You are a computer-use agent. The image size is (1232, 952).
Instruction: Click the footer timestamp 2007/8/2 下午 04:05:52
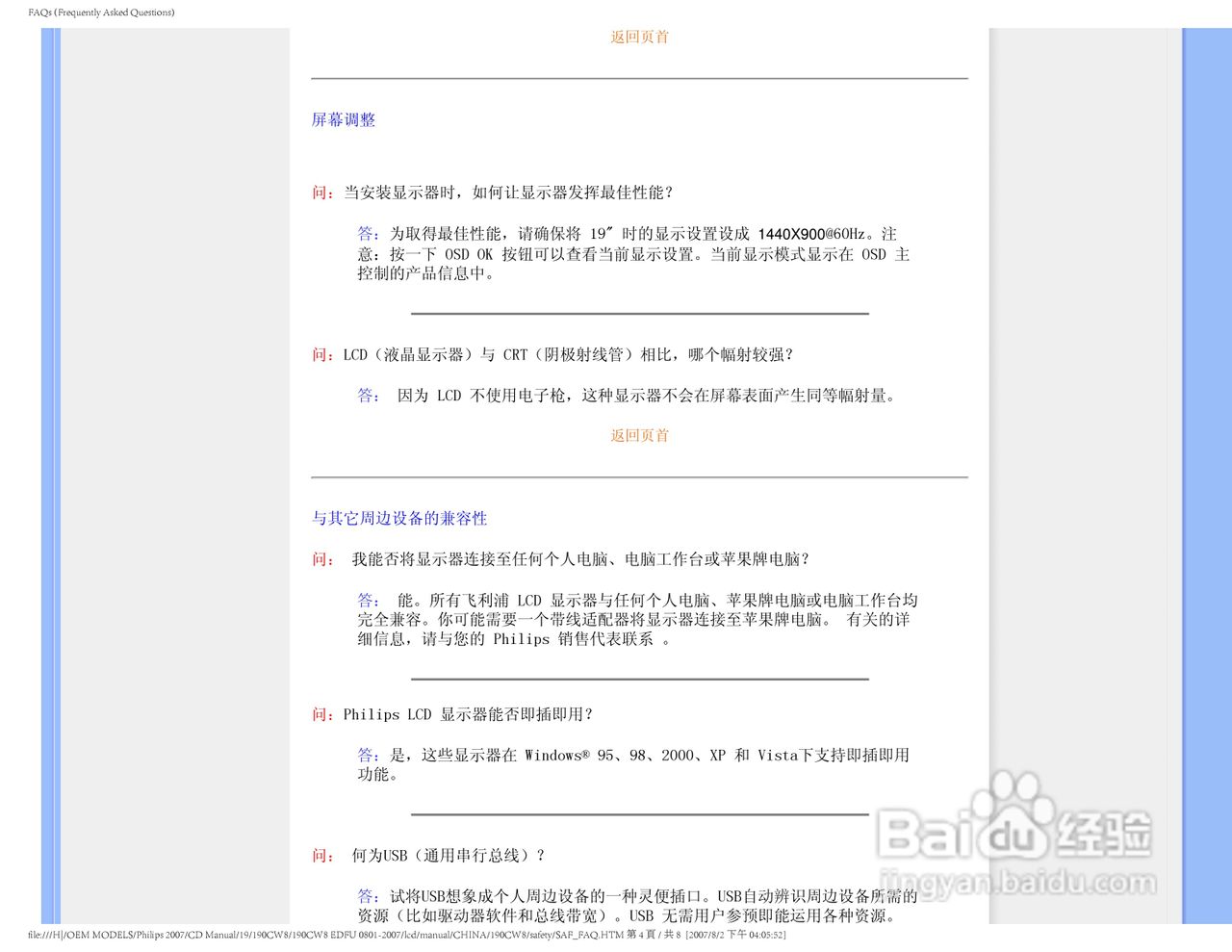[x=736, y=935]
